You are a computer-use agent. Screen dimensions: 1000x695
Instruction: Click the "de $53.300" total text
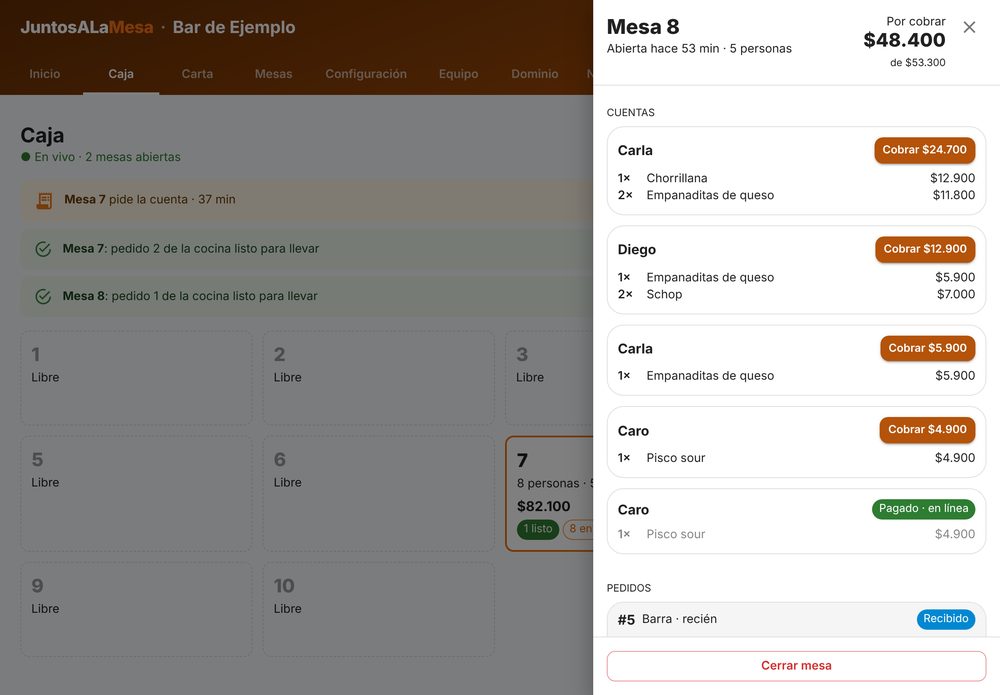pyautogui.click(x=918, y=62)
